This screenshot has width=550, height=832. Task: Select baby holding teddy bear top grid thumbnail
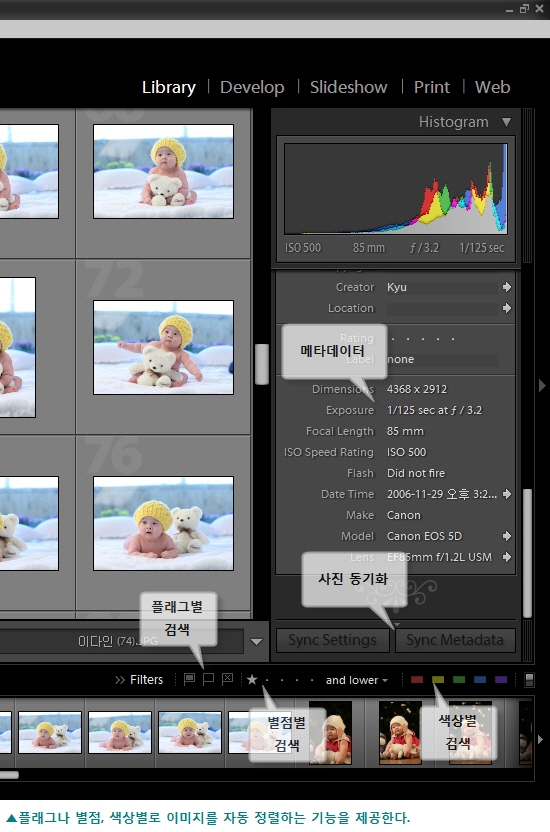pyautogui.click(x=163, y=171)
